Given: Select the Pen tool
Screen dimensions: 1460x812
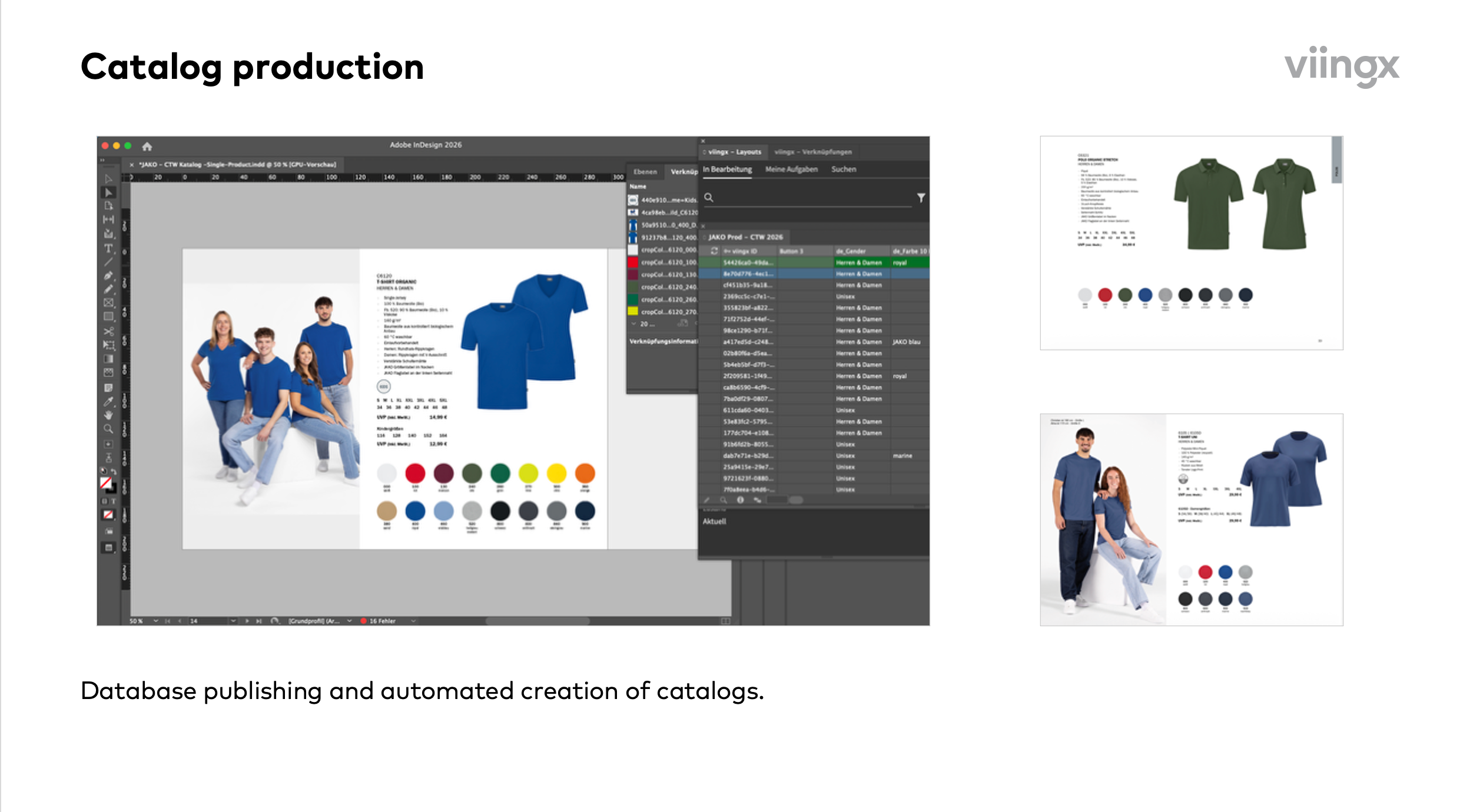Looking at the screenshot, I should point(108,275).
